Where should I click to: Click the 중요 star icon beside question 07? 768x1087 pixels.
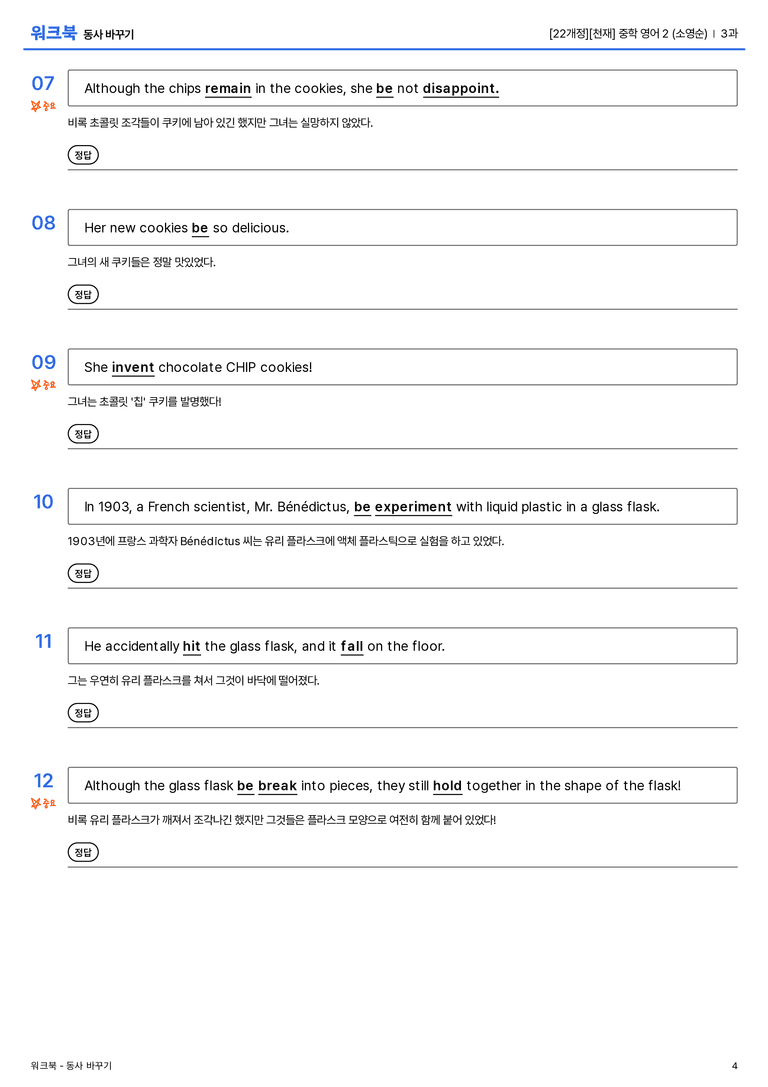[43, 105]
